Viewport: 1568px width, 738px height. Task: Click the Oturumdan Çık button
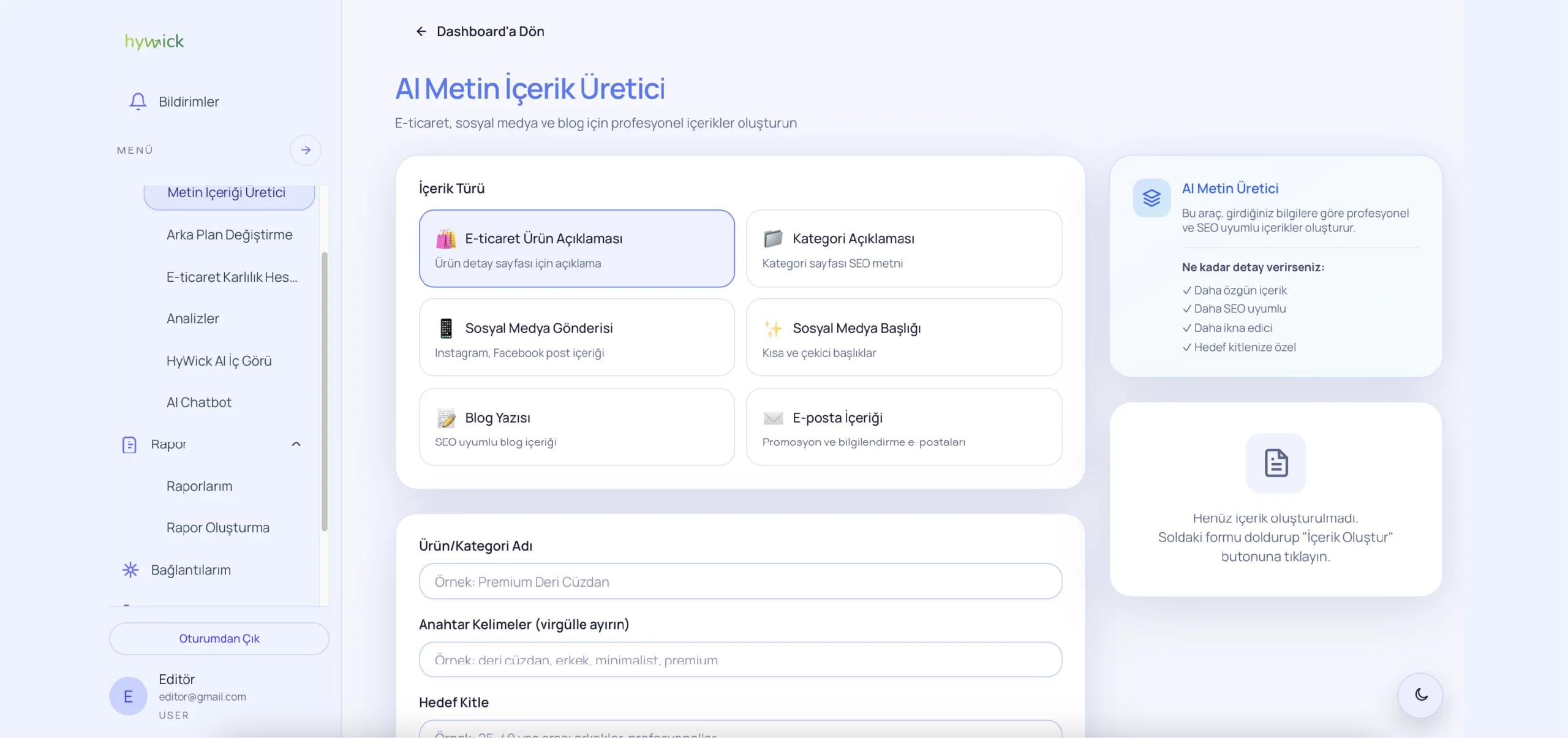[219, 639]
